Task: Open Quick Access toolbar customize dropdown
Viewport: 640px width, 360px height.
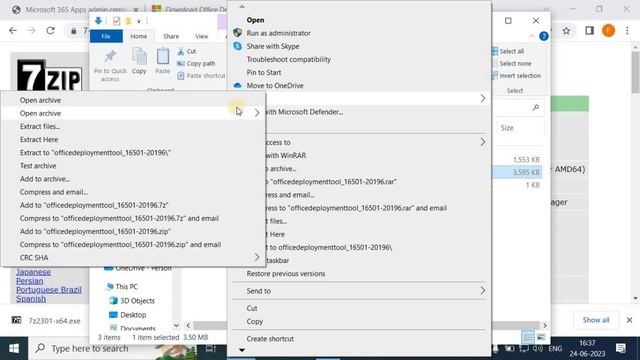Action: click(x=139, y=21)
